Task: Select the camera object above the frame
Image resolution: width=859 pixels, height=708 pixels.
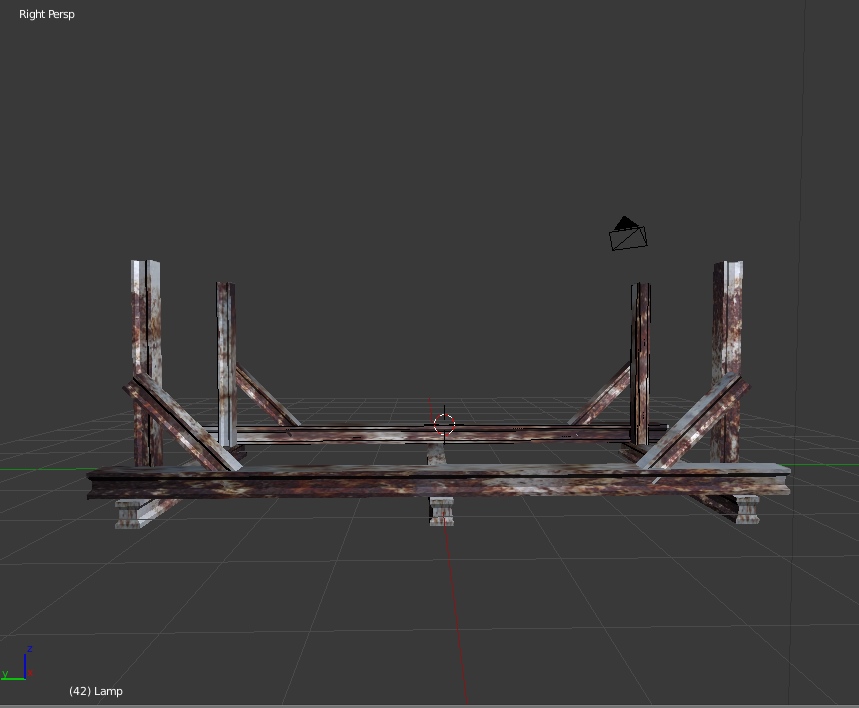Action: click(x=627, y=235)
